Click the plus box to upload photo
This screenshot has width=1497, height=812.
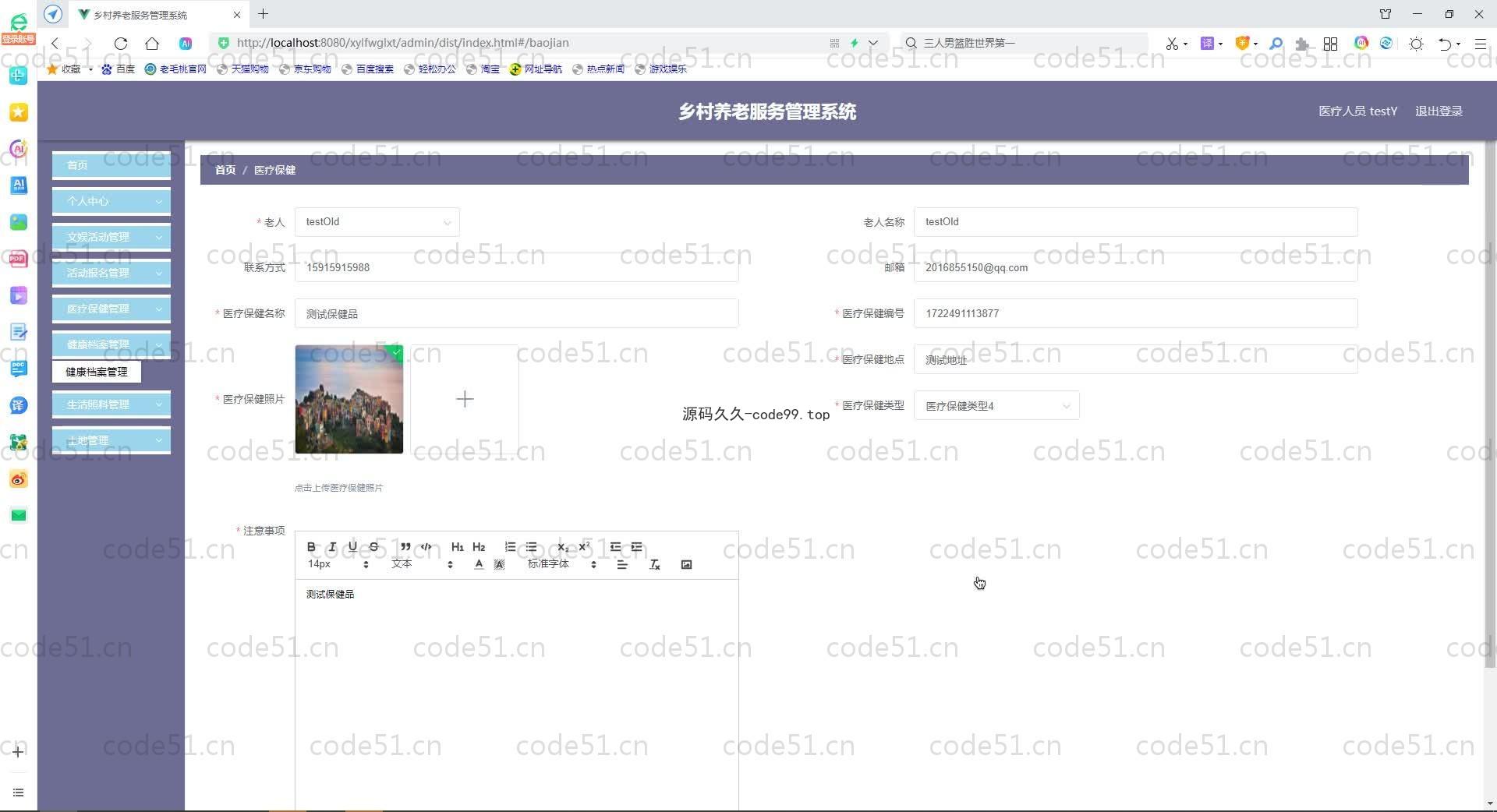[465, 399]
